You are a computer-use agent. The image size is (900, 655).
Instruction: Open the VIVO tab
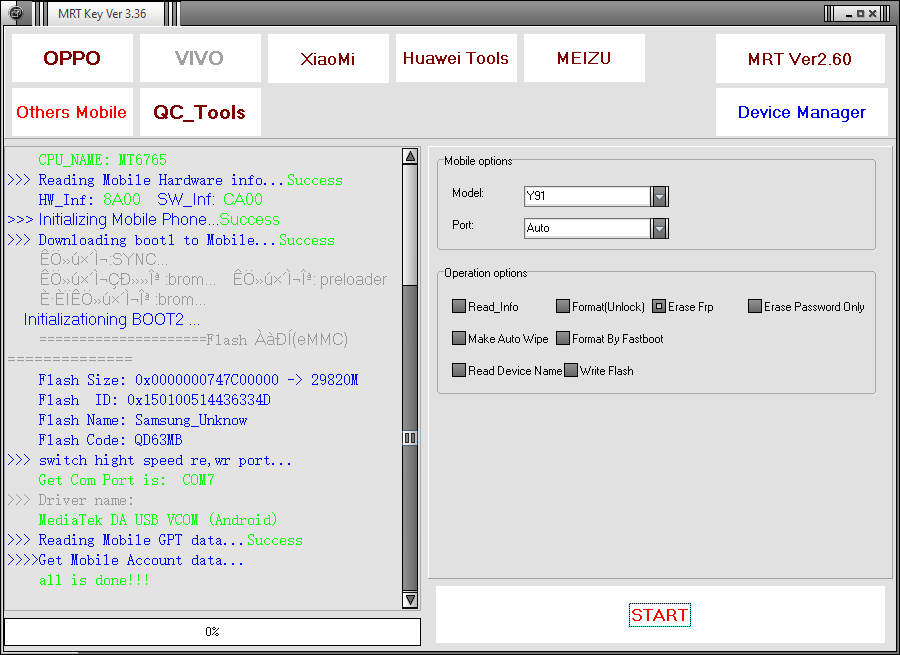click(200, 58)
